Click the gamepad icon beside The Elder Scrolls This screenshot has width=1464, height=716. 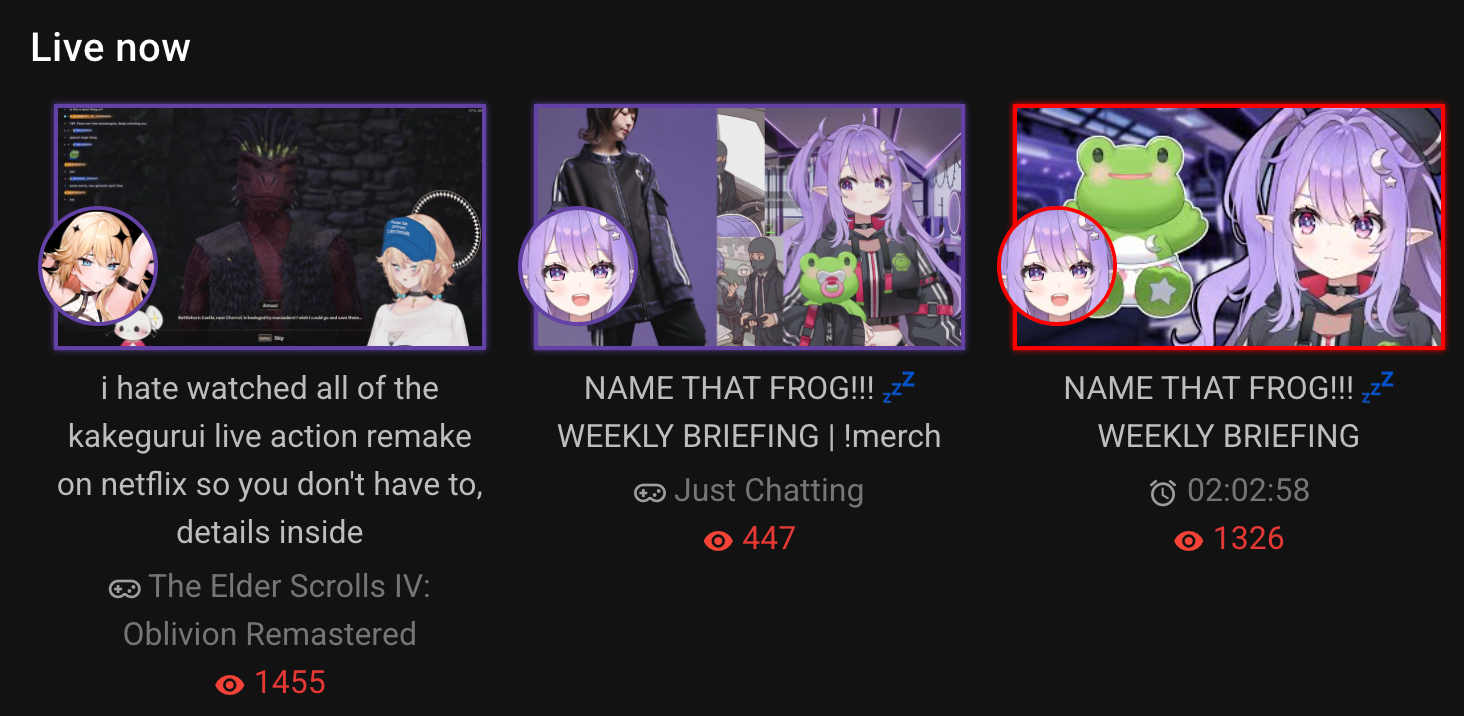pyautogui.click(x=124, y=588)
